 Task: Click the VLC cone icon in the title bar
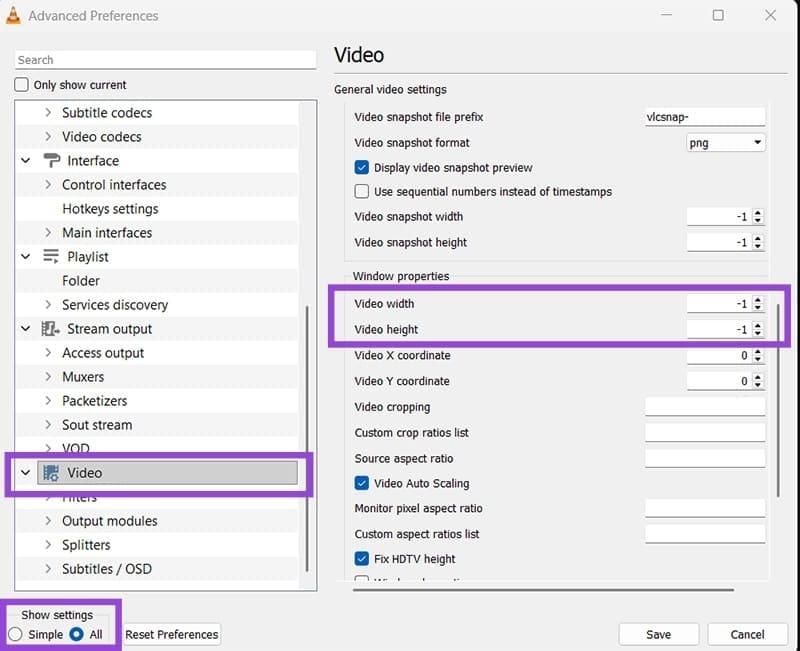coord(14,15)
